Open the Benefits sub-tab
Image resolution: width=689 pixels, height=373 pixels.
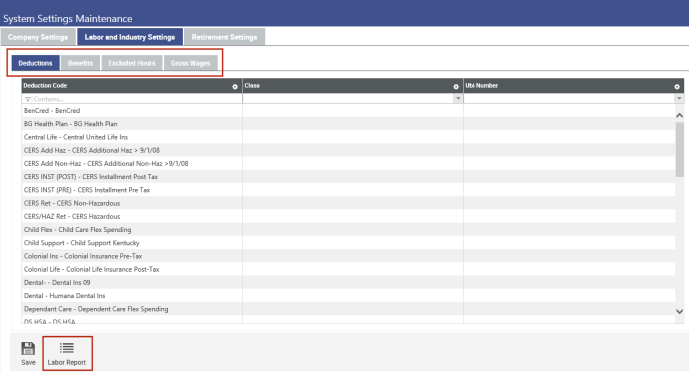pyautogui.click(x=80, y=63)
